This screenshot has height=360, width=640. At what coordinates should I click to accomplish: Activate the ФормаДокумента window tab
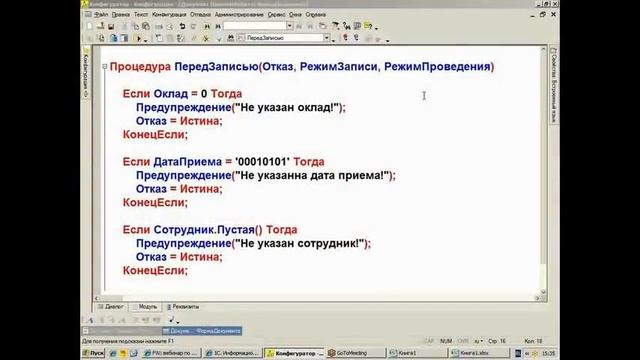coord(202,331)
